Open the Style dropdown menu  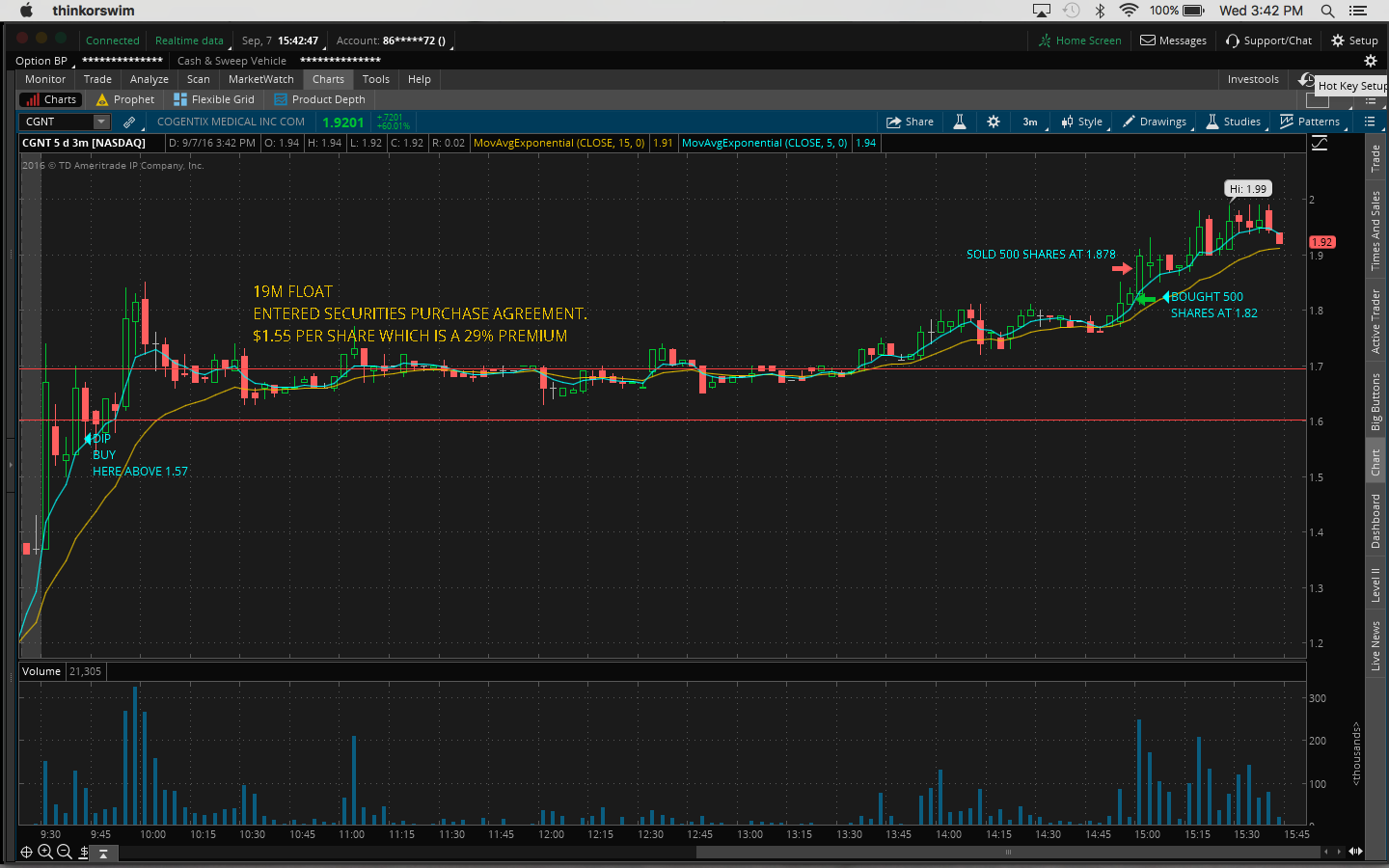[x=1082, y=122]
